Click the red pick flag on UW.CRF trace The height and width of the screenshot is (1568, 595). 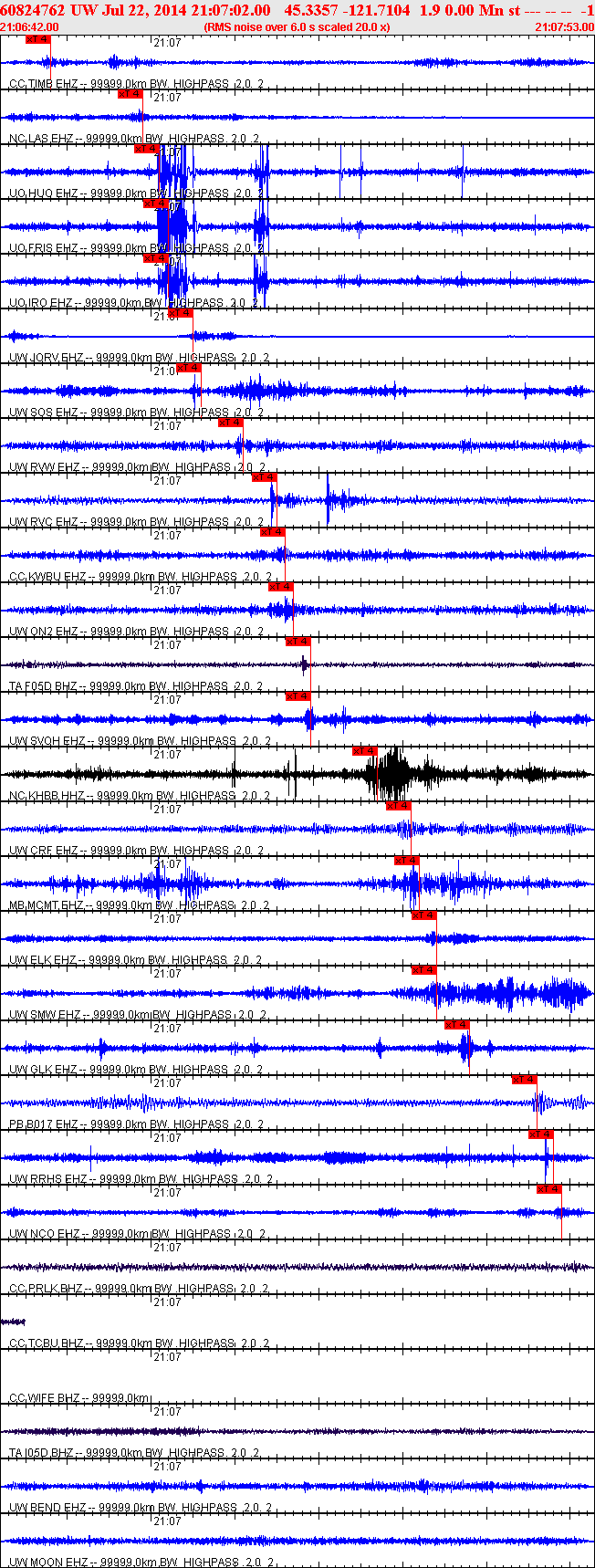[x=399, y=806]
